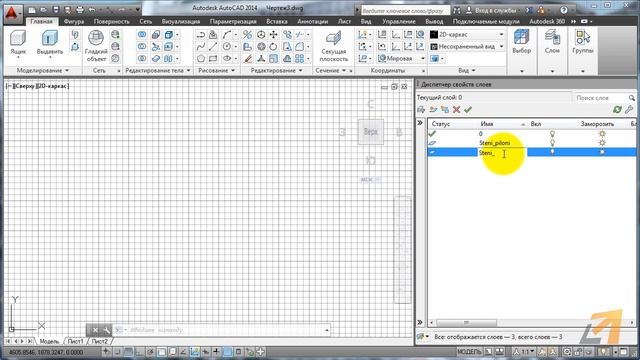This screenshot has height=360, width=640.
Task: Toggle the light bulb for the highlighted layer
Action: click(x=552, y=152)
